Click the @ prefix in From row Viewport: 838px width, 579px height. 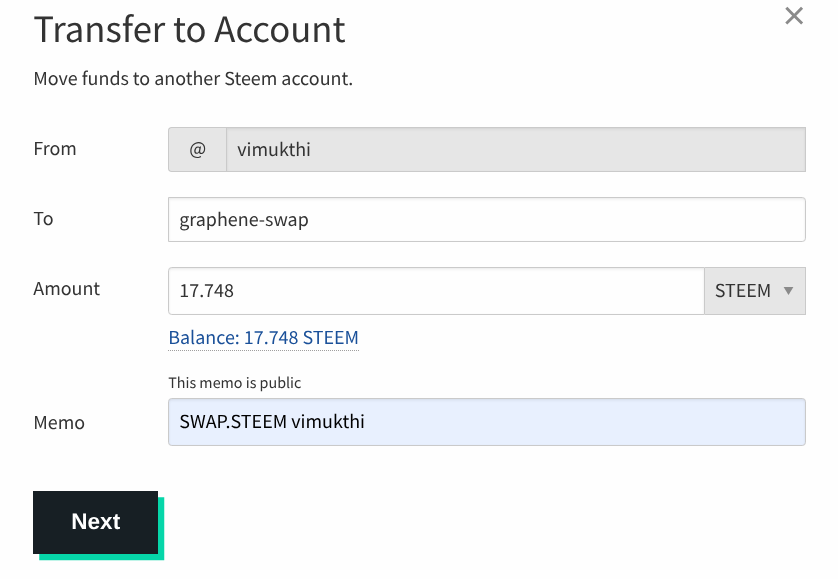click(197, 149)
